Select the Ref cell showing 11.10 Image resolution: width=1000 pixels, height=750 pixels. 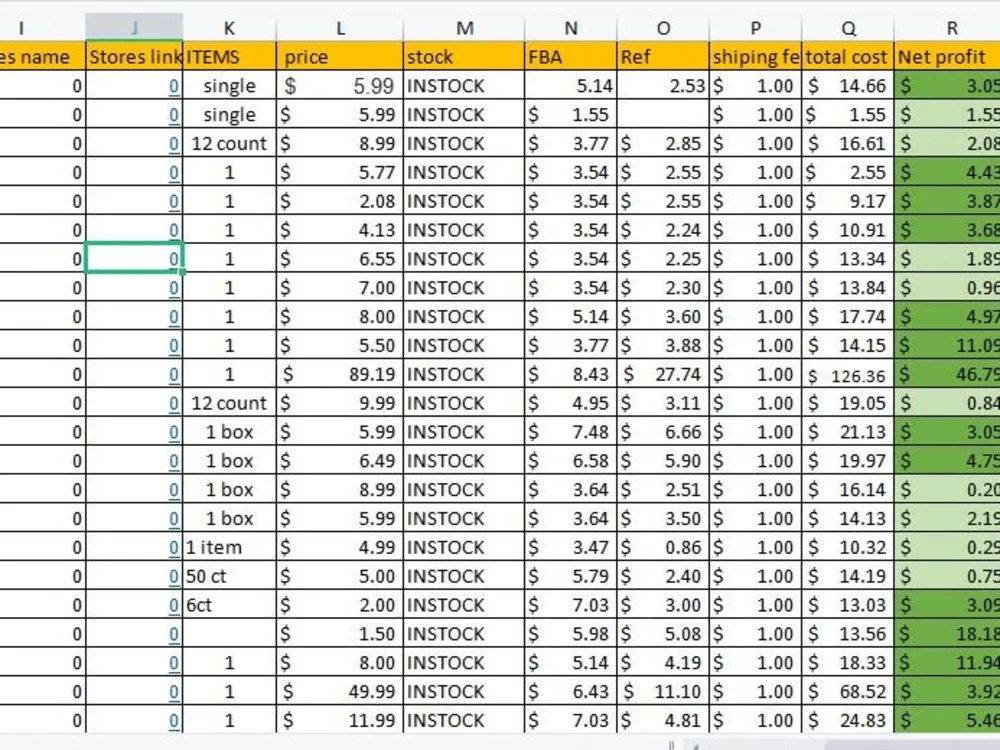(663, 692)
